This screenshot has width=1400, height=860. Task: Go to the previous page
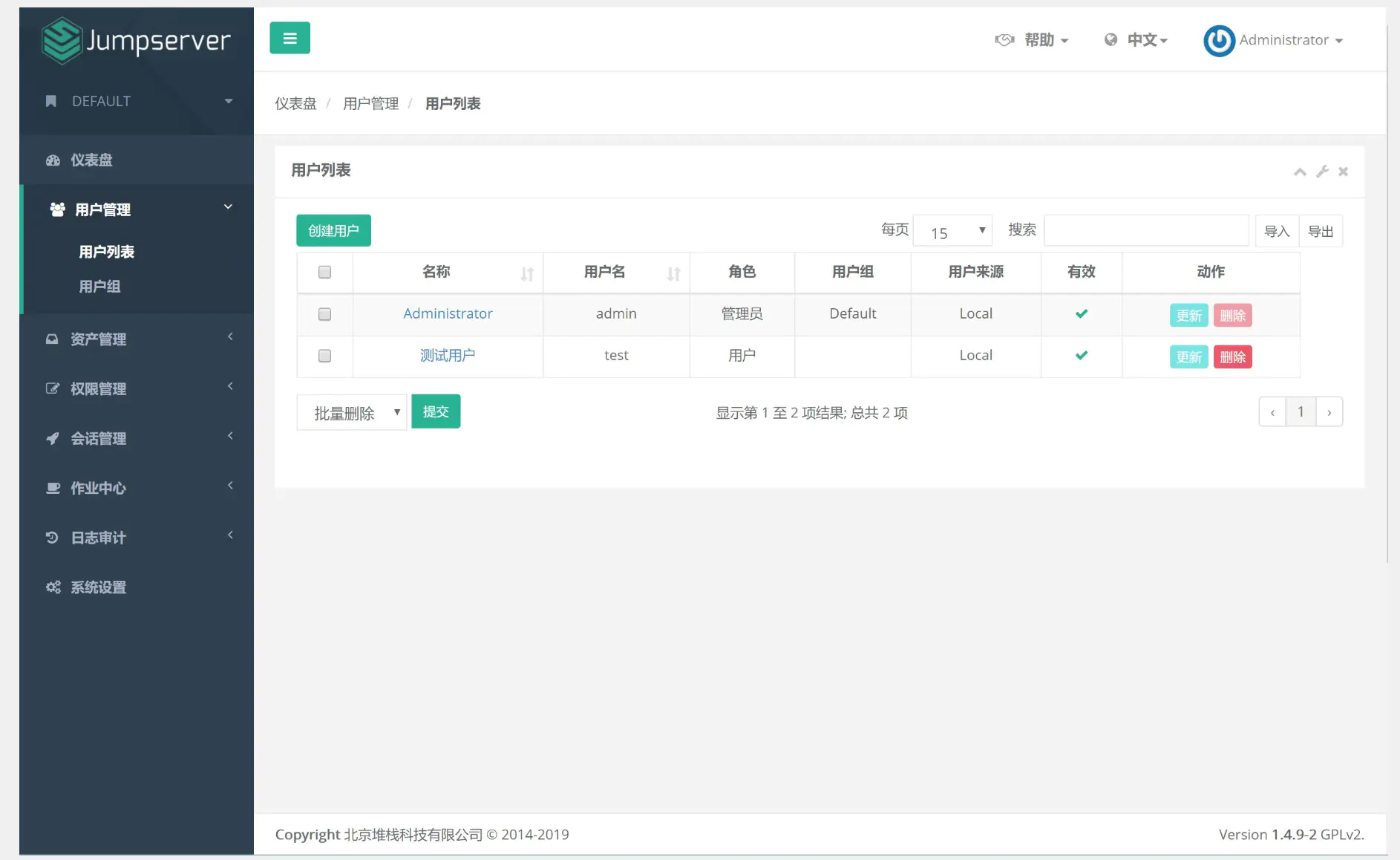click(1272, 412)
